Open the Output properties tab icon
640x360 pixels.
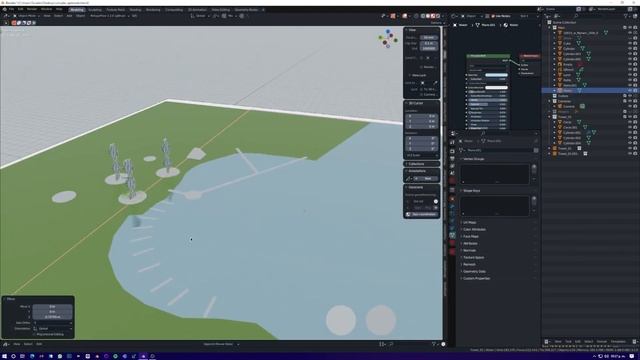[452, 159]
